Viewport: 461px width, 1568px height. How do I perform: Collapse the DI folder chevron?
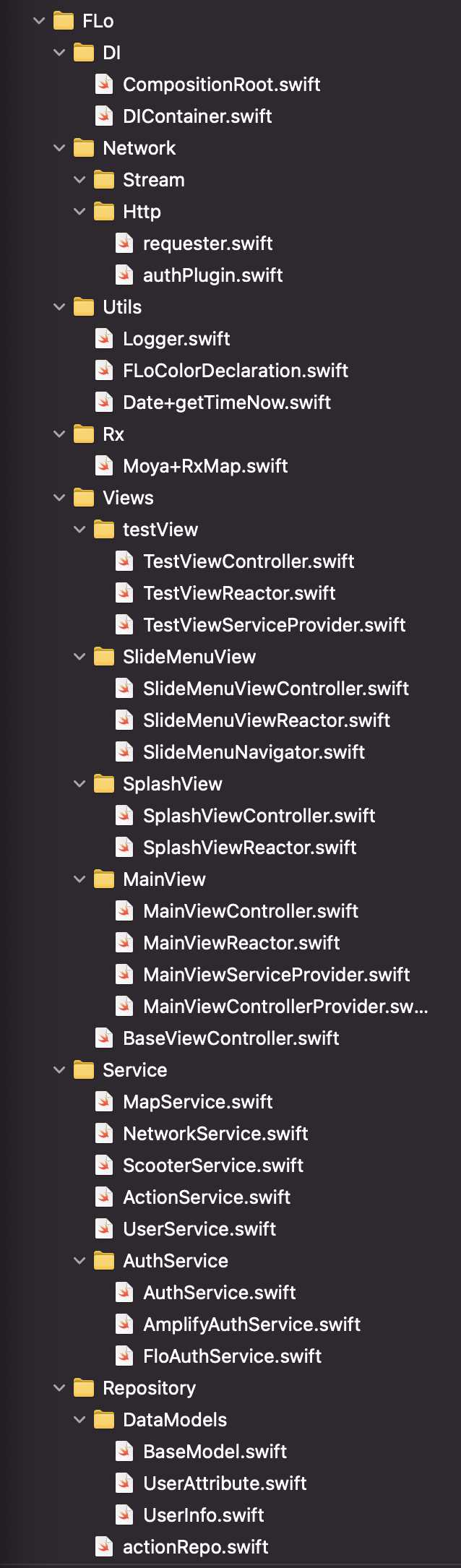click(x=59, y=53)
